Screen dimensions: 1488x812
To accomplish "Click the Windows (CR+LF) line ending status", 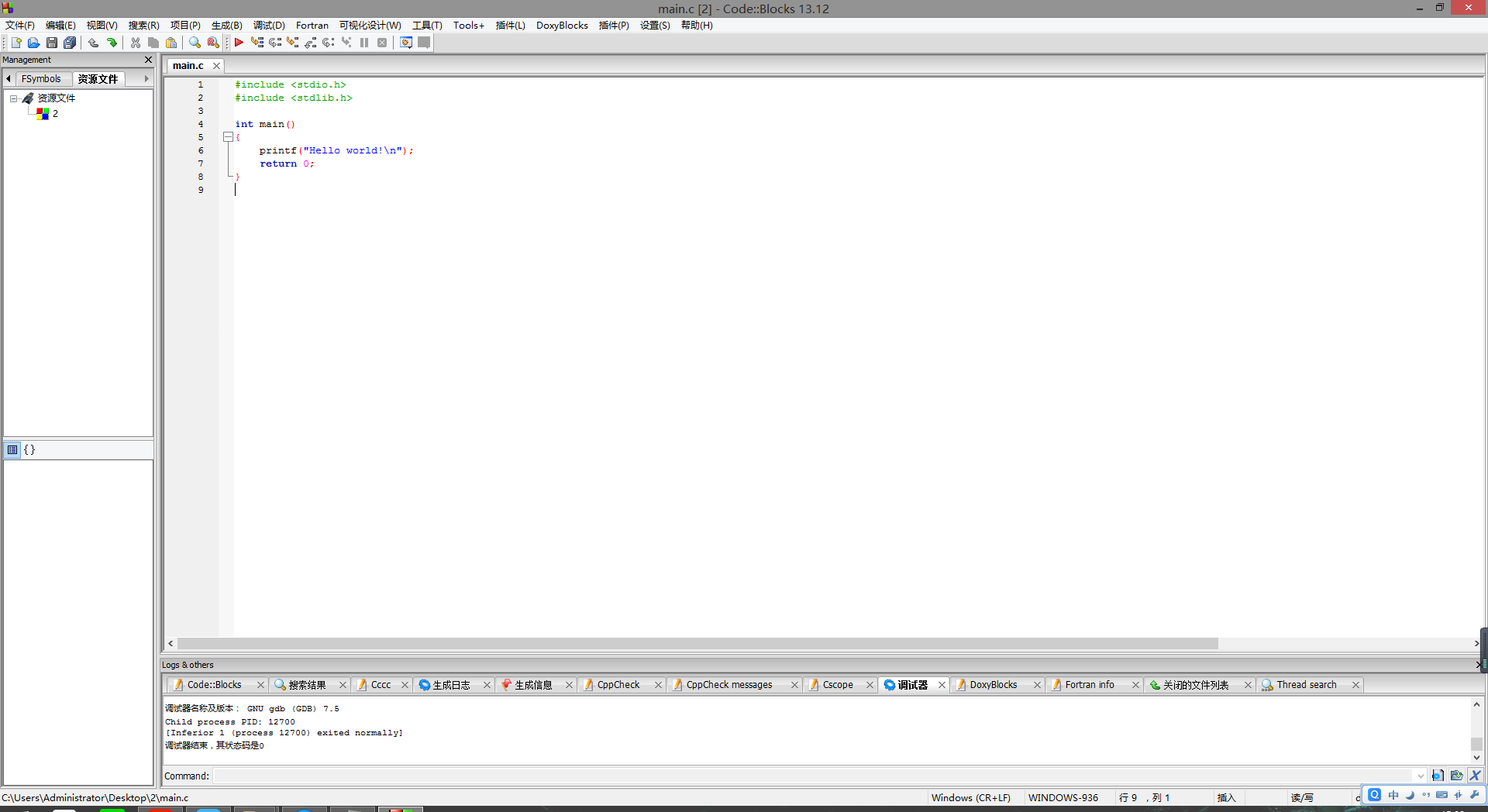I will pos(970,797).
